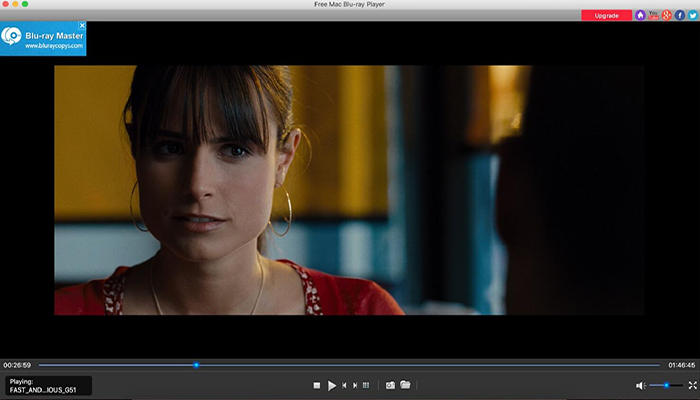Click the movie video frame
Screen dimensions: 700x400
click(x=349, y=190)
